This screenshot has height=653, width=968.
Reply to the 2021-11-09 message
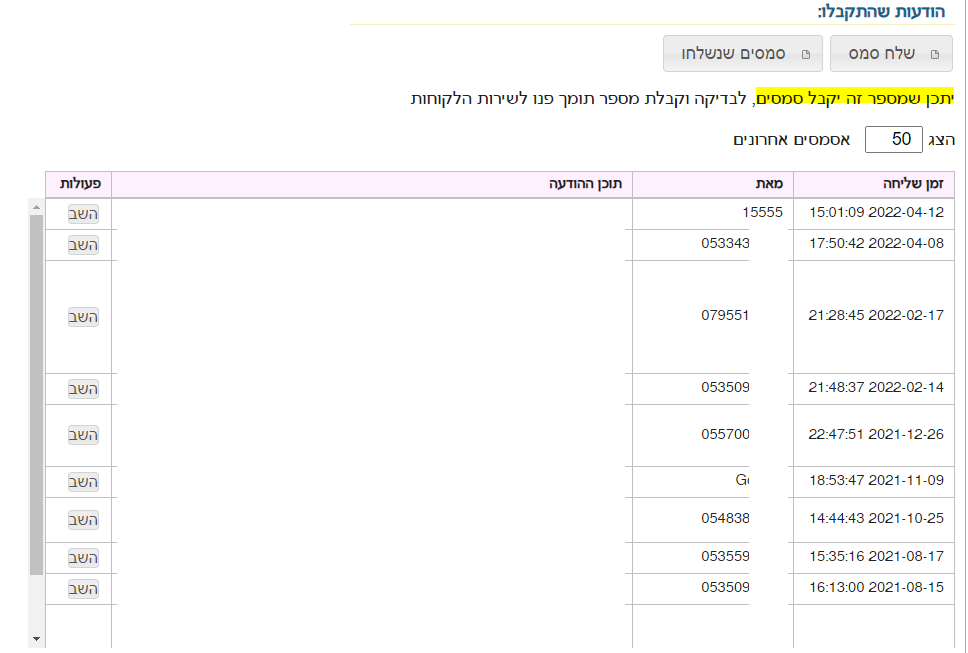pyautogui.click(x=83, y=482)
